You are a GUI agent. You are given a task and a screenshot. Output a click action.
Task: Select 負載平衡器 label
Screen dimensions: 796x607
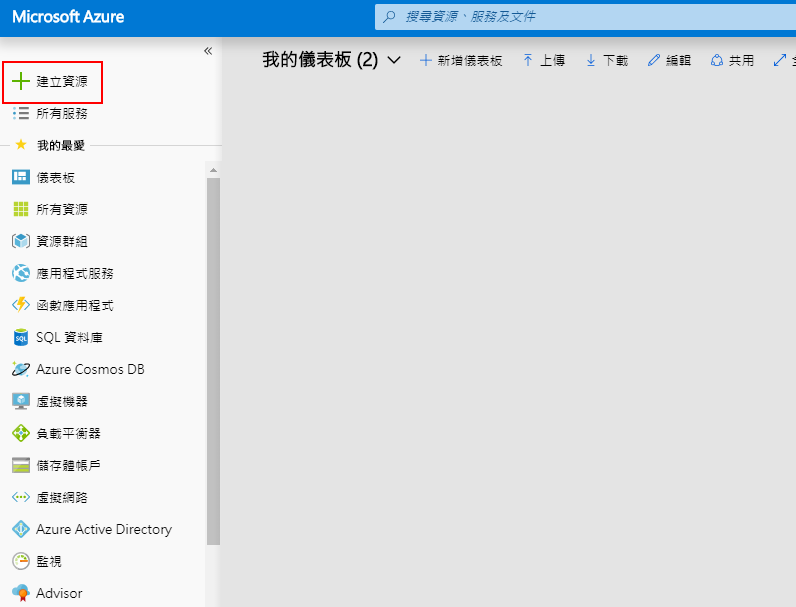click(x=69, y=433)
